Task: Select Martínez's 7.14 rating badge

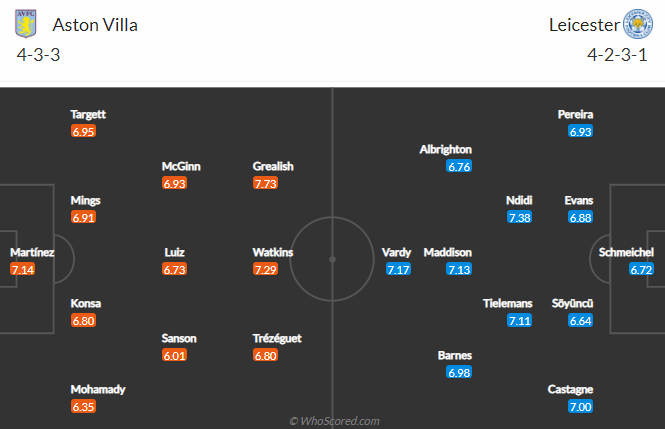Action: (22, 269)
